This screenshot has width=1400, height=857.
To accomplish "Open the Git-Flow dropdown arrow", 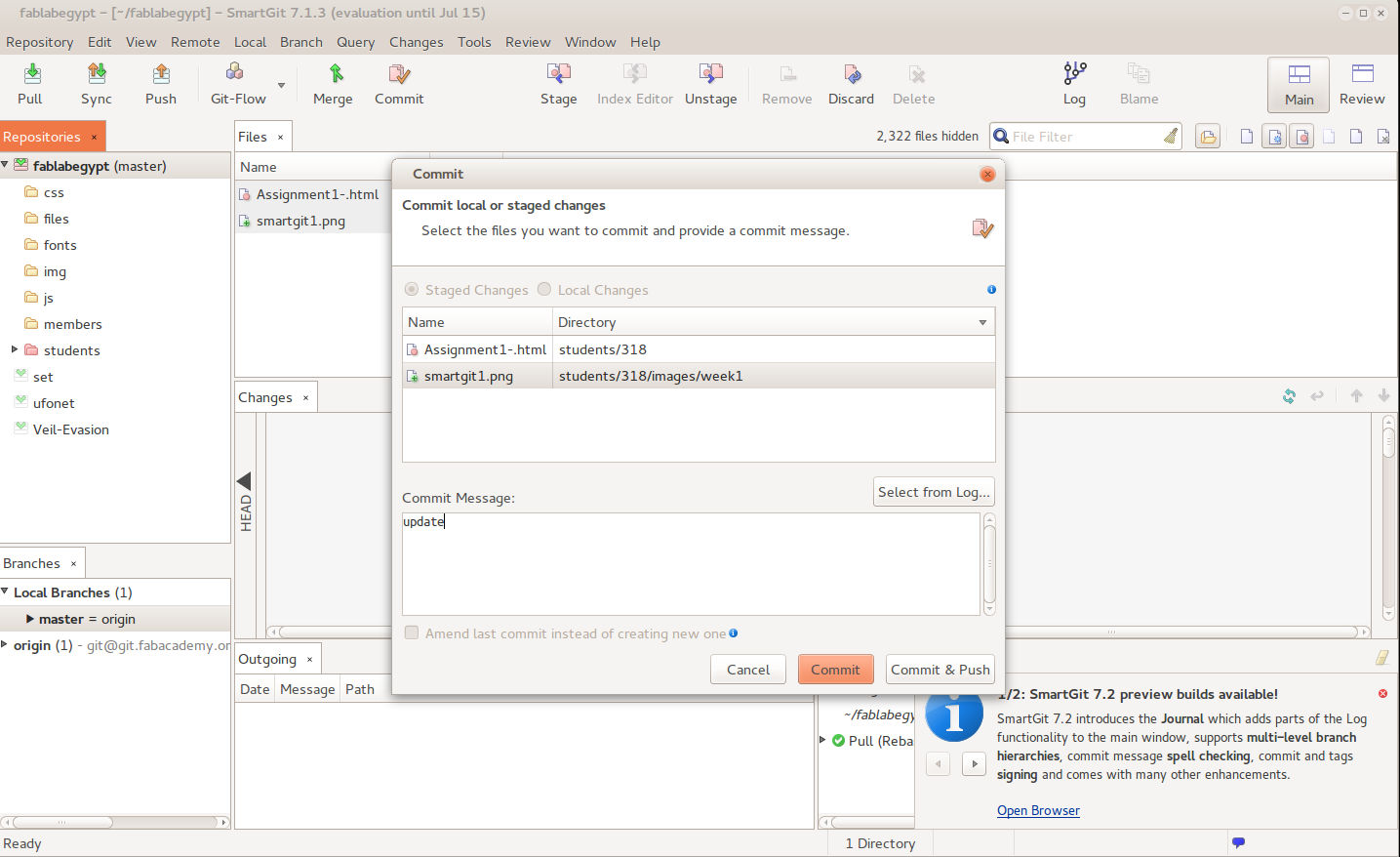I will (281, 86).
